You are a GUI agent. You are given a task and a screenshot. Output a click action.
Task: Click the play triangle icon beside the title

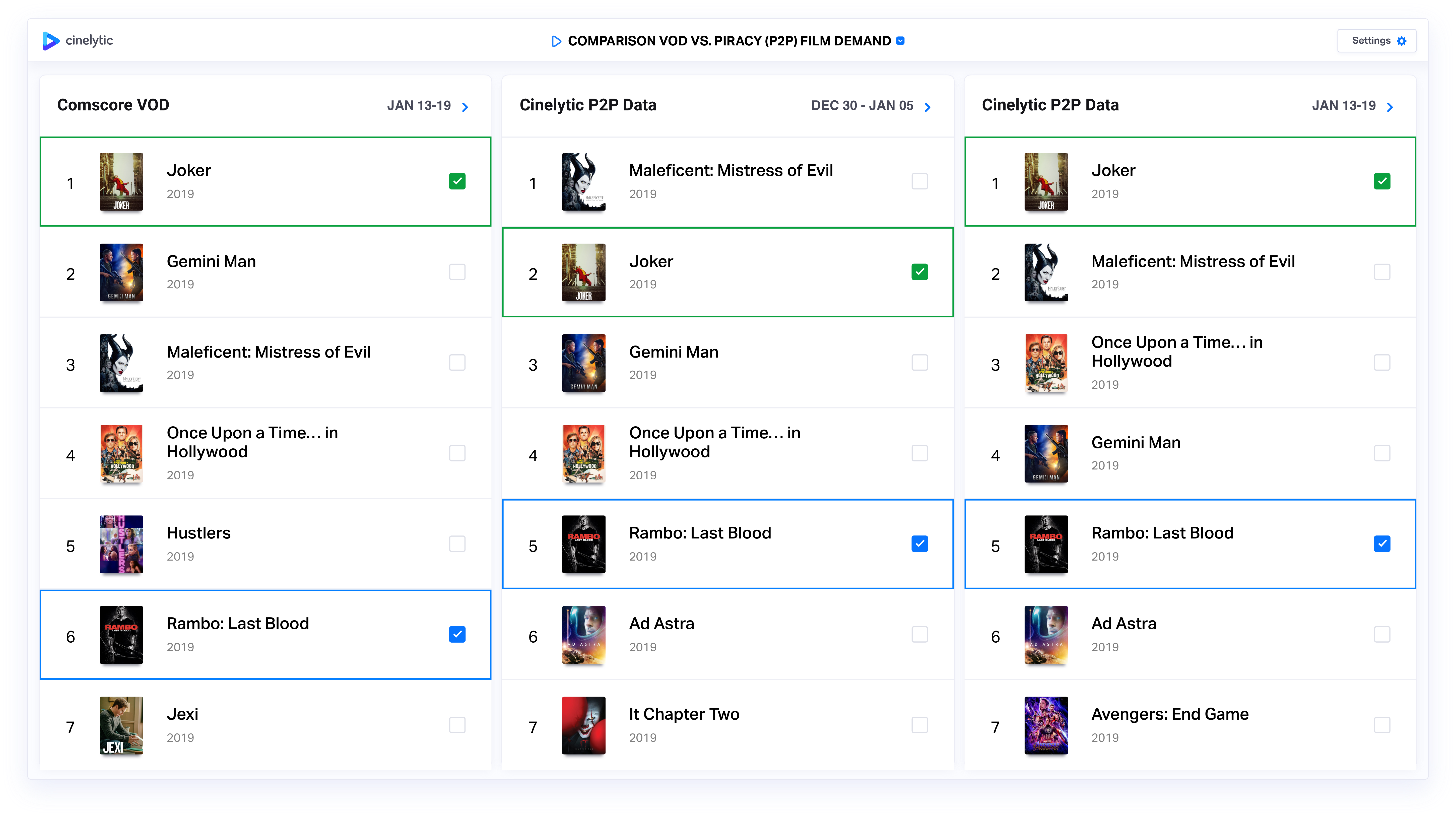click(x=556, y=41)
